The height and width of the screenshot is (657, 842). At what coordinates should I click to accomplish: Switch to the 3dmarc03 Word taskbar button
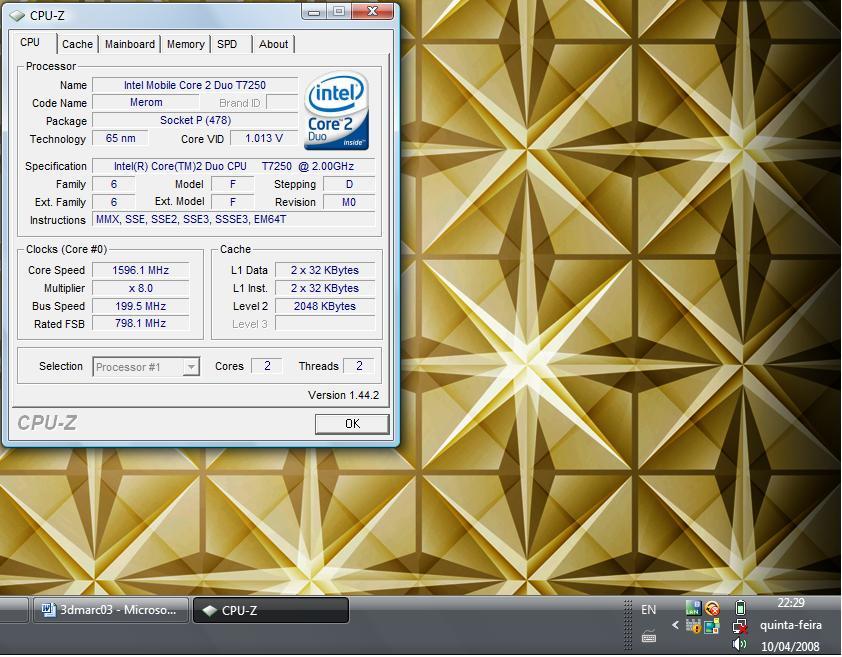point(111,610)
